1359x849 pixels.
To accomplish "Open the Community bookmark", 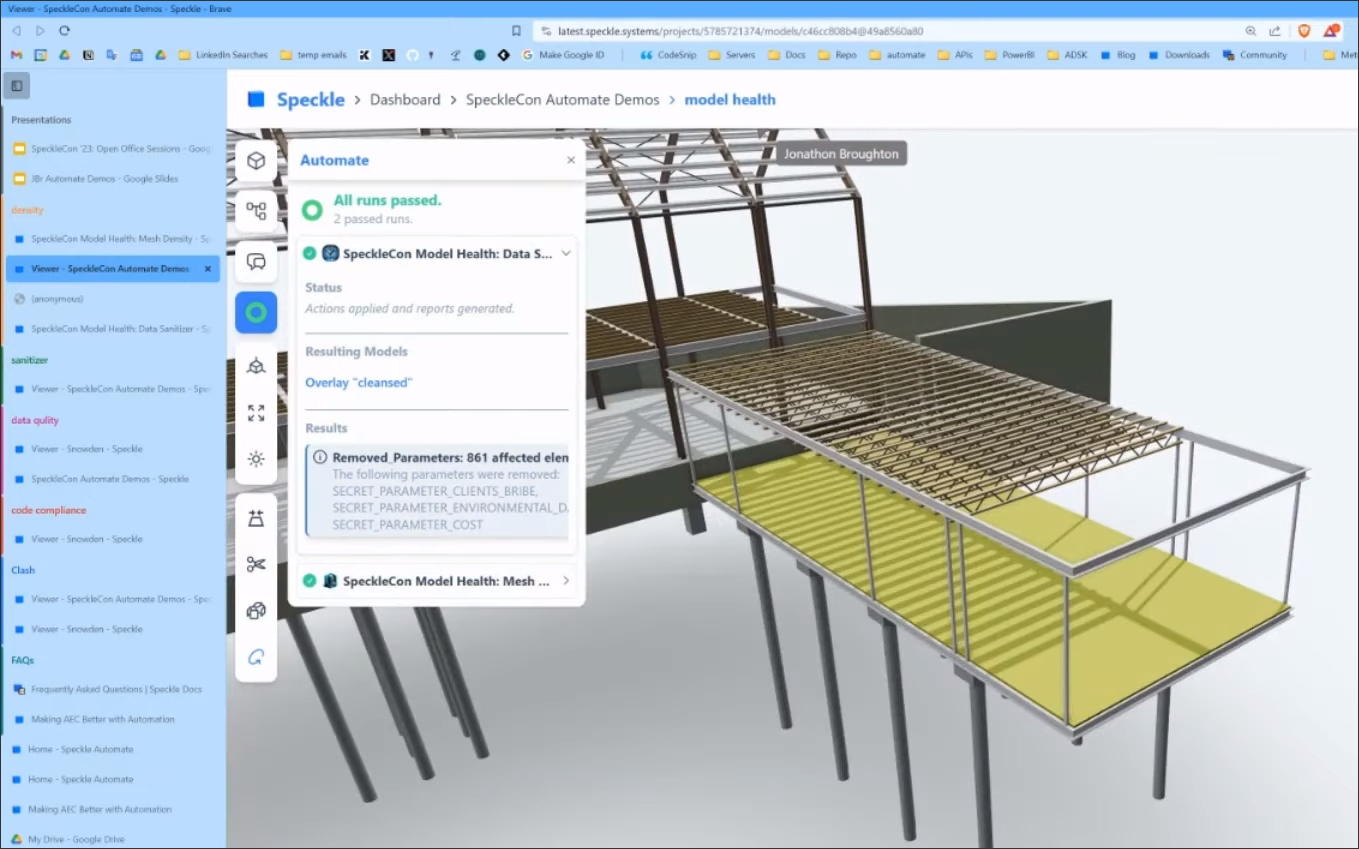I will (1255, 55).
